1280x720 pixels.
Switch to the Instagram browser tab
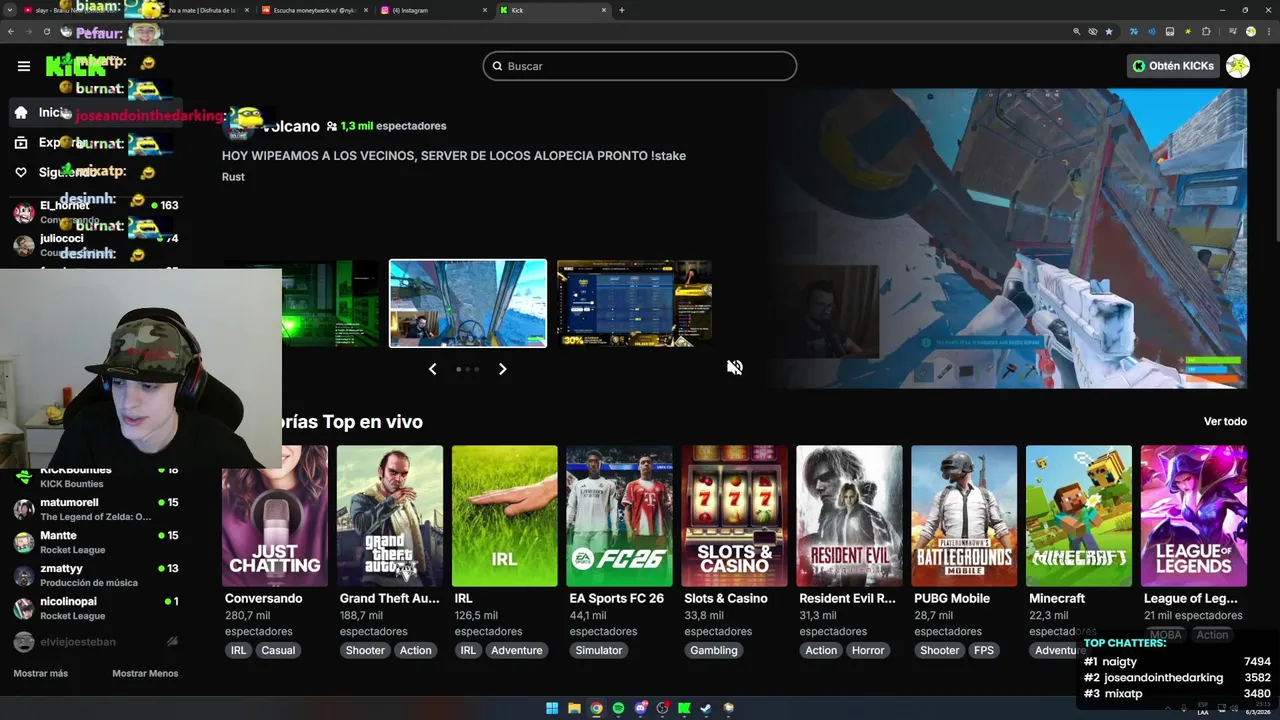click(433, 10)
